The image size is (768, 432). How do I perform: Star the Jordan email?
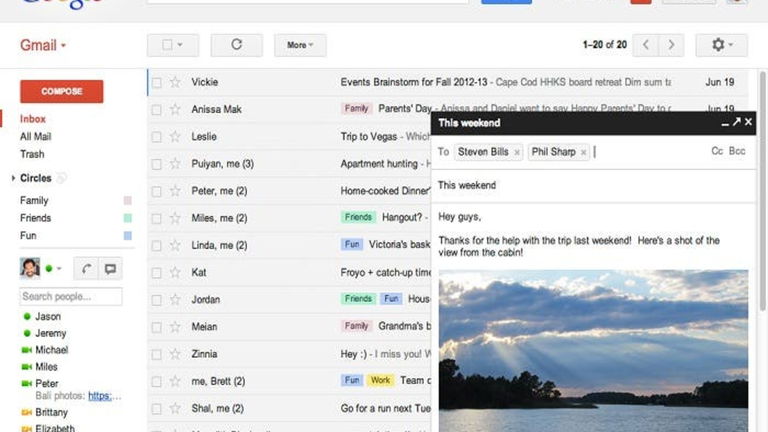coord(175,299)
